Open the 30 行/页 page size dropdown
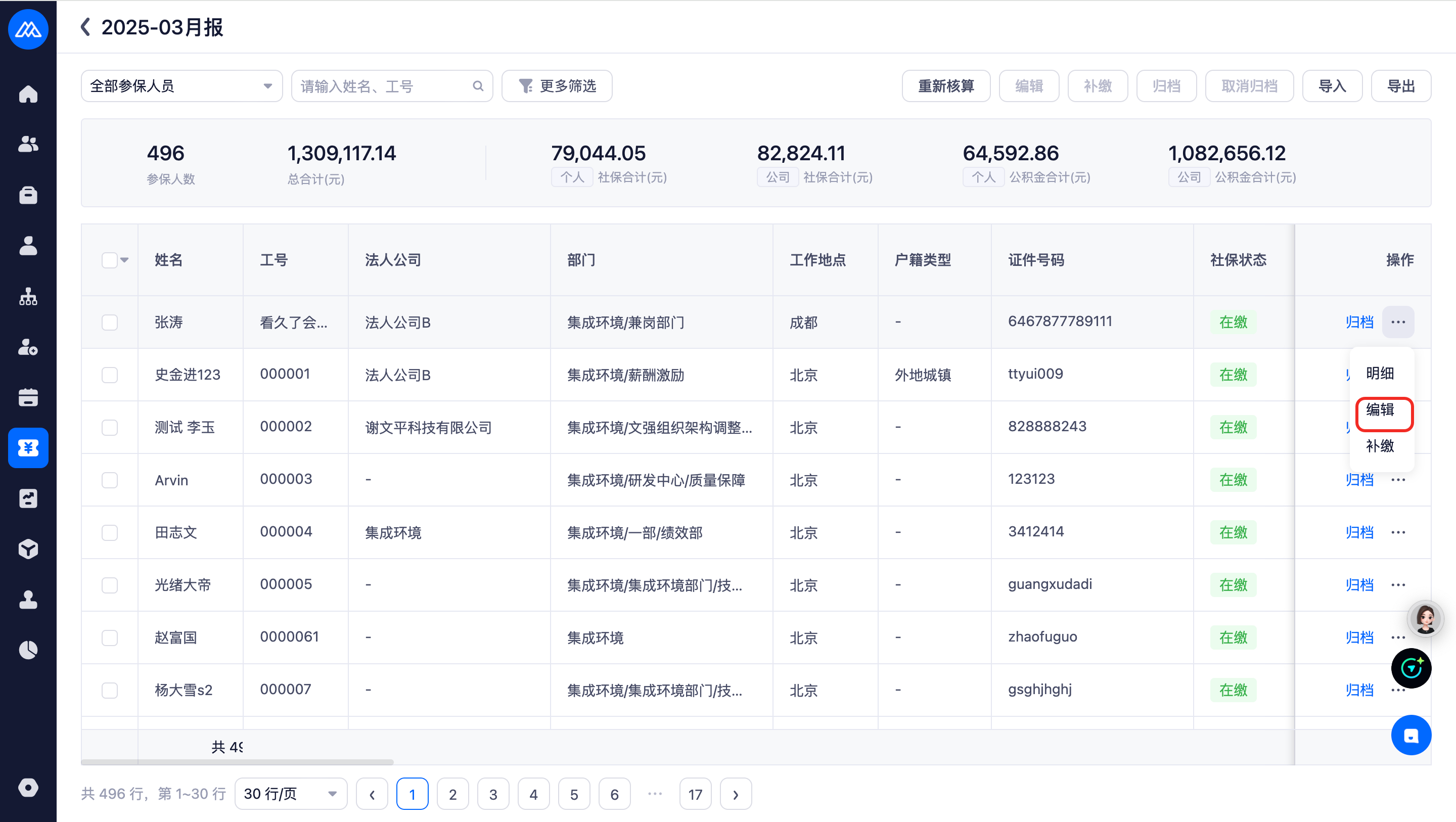This screenshot has height=822, width=1456. click(291, 794)
